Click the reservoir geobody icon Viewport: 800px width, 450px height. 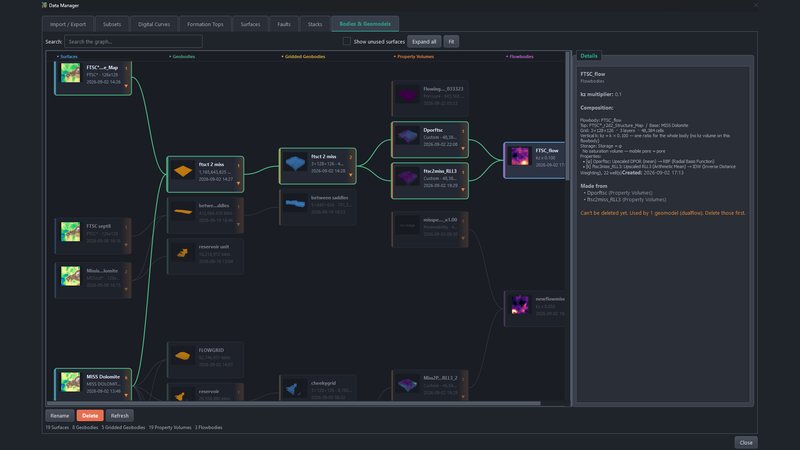(x=180, y=395)
